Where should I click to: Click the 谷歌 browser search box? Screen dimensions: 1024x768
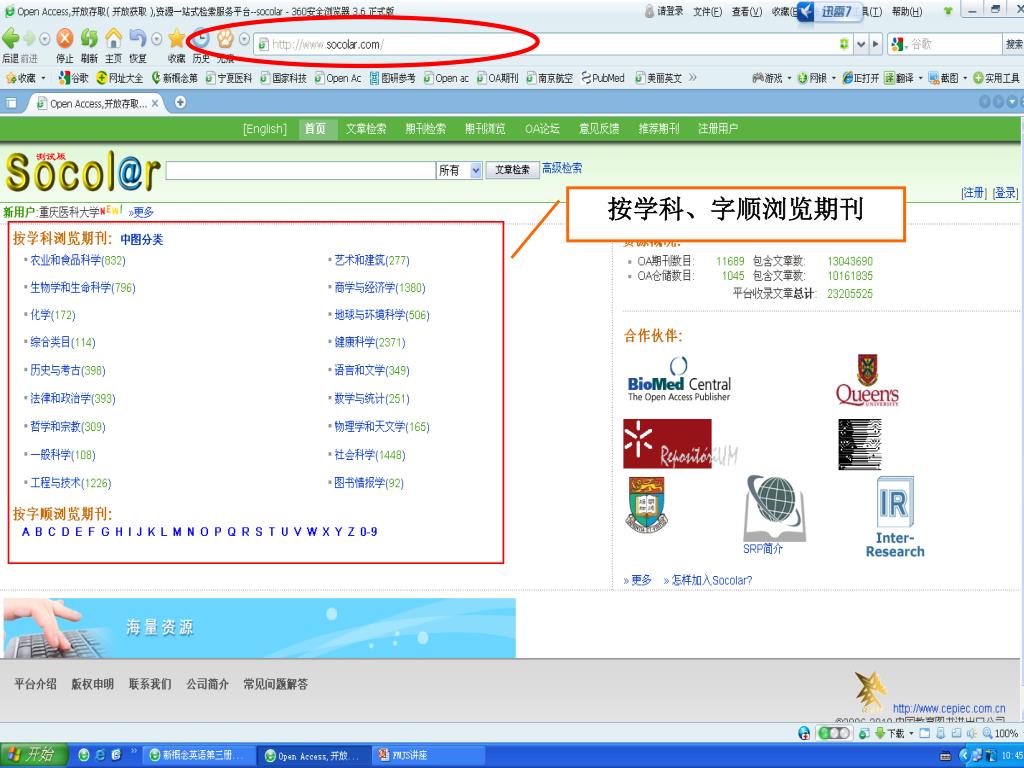tap(955, 44)
